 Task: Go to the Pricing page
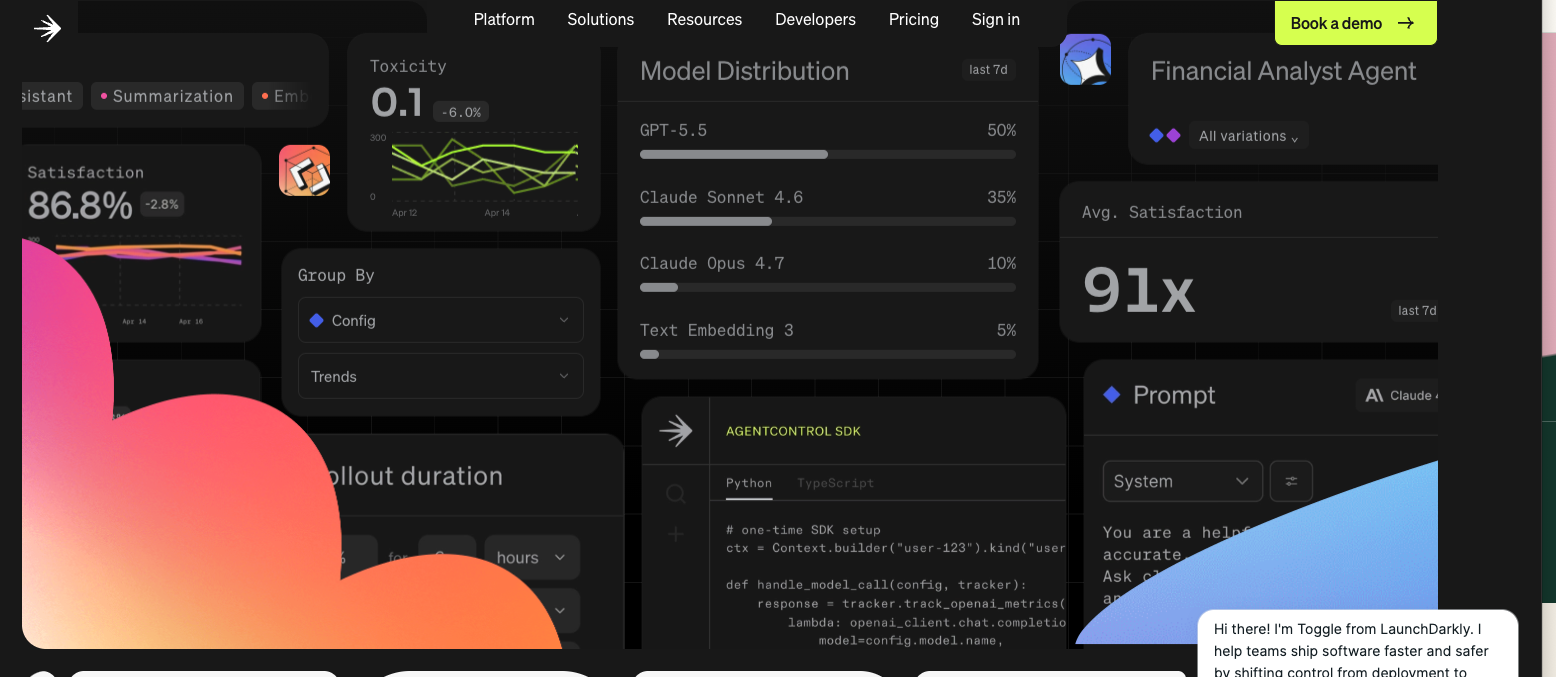tap(914, 20)
